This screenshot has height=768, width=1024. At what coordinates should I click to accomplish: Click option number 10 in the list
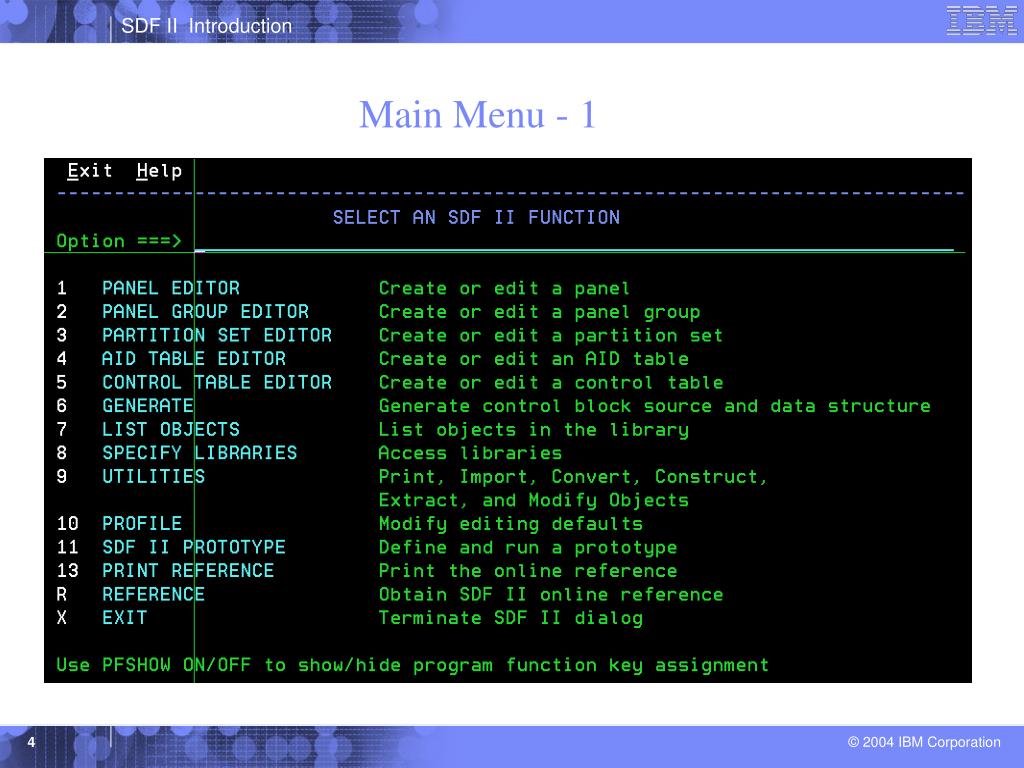pos(67,523)
